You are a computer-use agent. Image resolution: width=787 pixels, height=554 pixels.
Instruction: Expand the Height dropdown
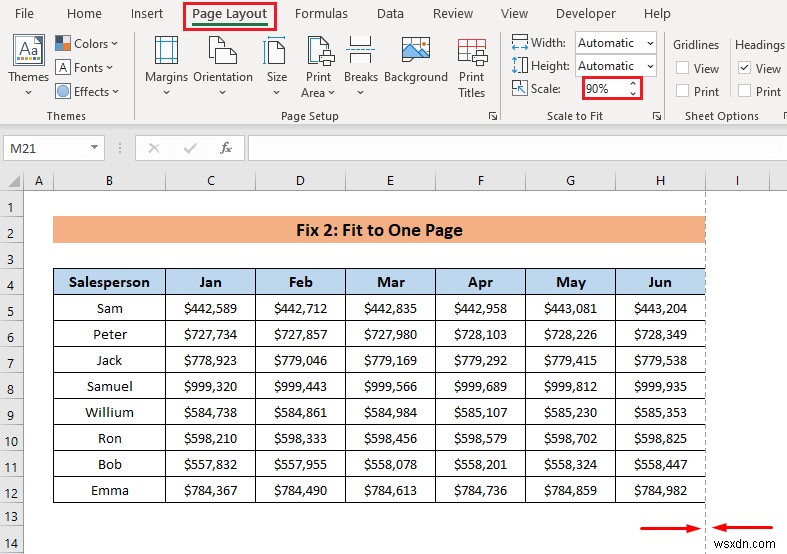pos(649,66)
